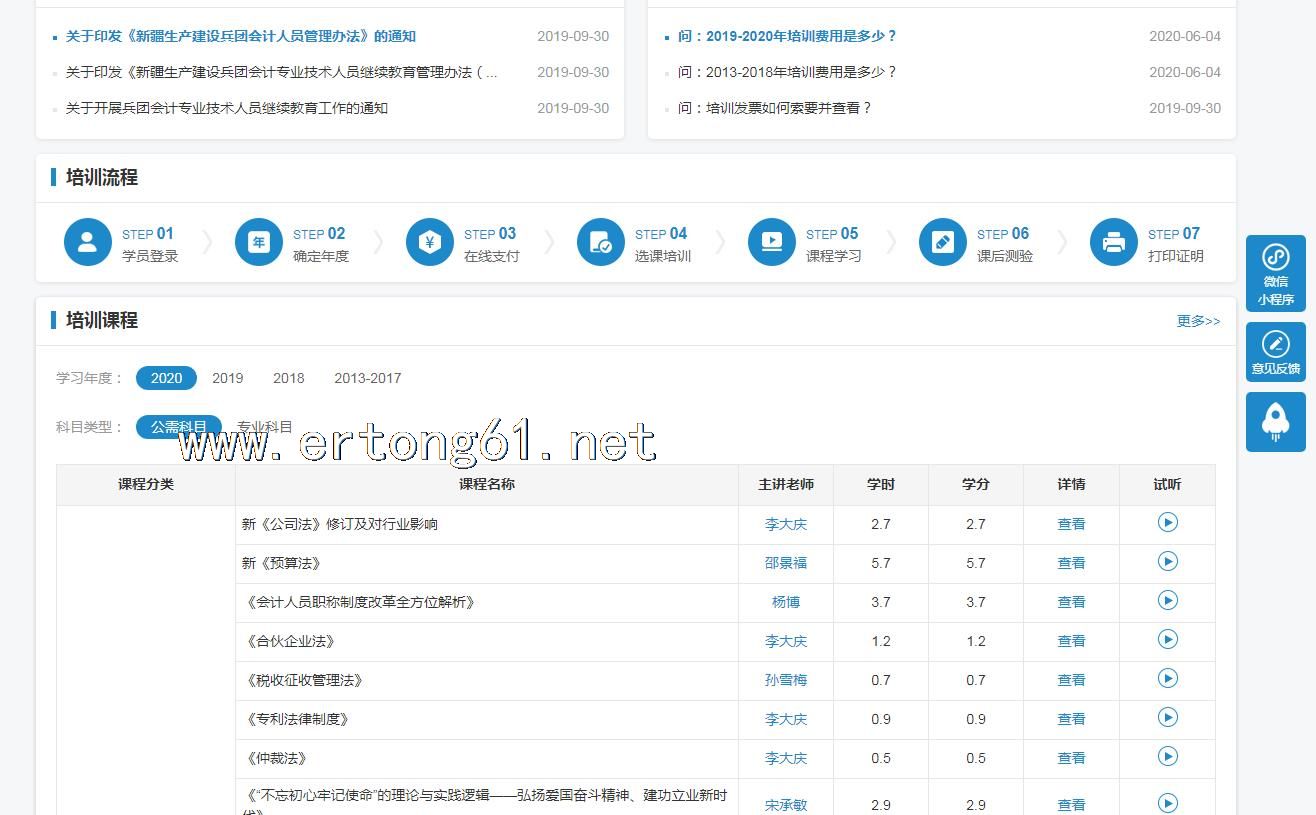Click the STEP 07 打印证明 printer icon
The height and width of the screenshot is (815, 1316).
pos(1114,242)
